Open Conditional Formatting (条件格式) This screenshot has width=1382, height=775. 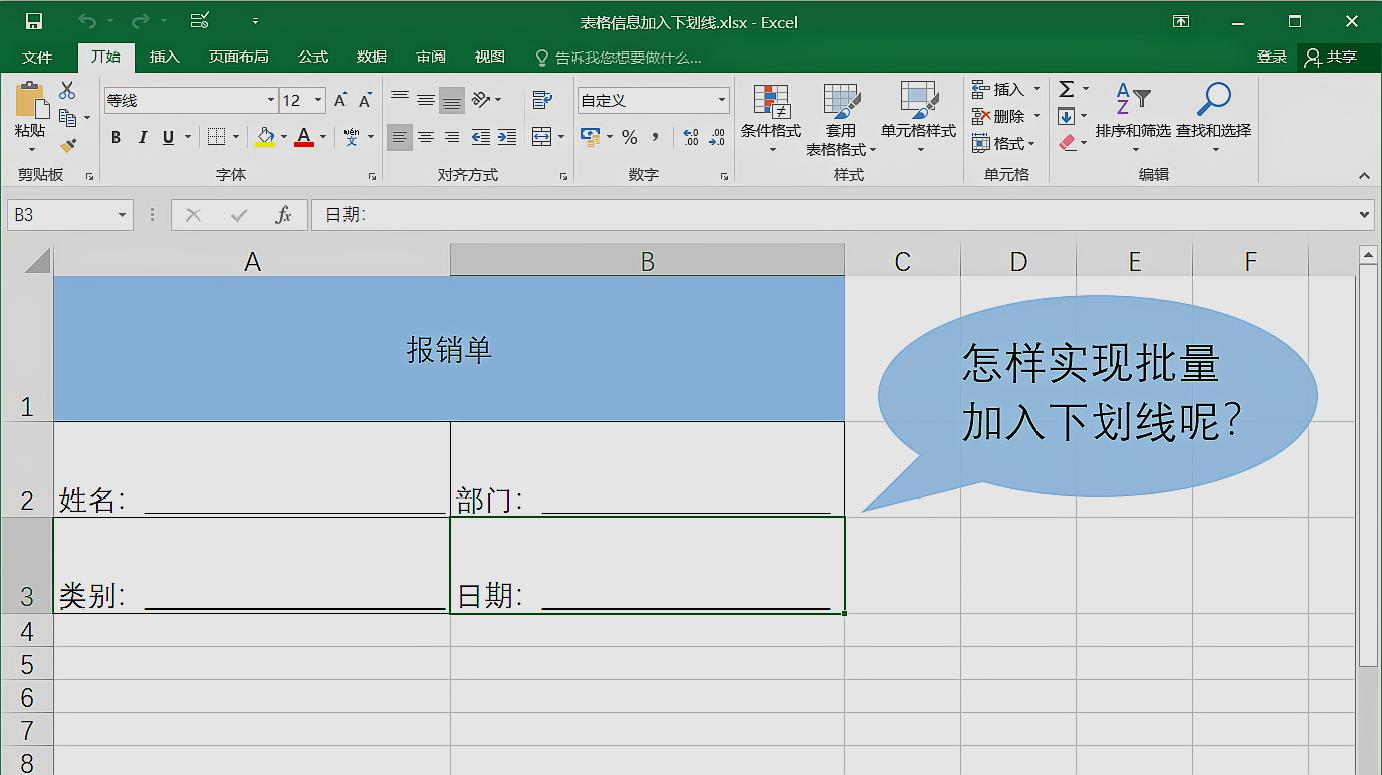[x=770, y=119]
